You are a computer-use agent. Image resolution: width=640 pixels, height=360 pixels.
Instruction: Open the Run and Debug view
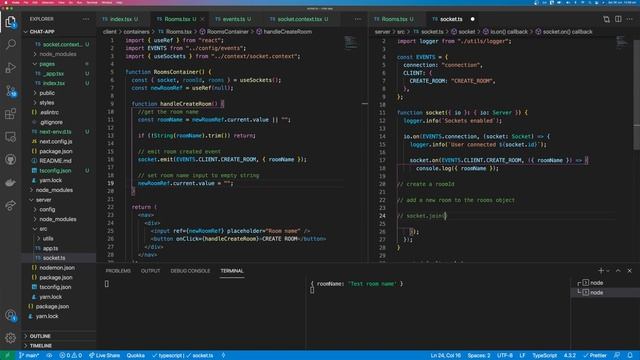pyautogui.click(x=11, y=67)
